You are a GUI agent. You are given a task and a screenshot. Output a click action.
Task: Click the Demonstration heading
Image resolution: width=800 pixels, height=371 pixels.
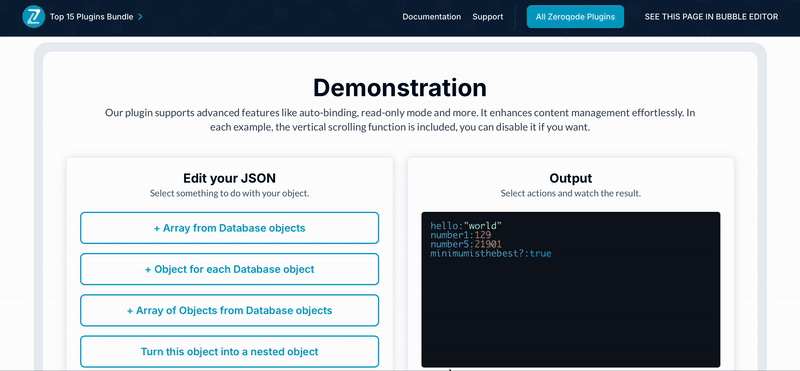pos(400,87)
